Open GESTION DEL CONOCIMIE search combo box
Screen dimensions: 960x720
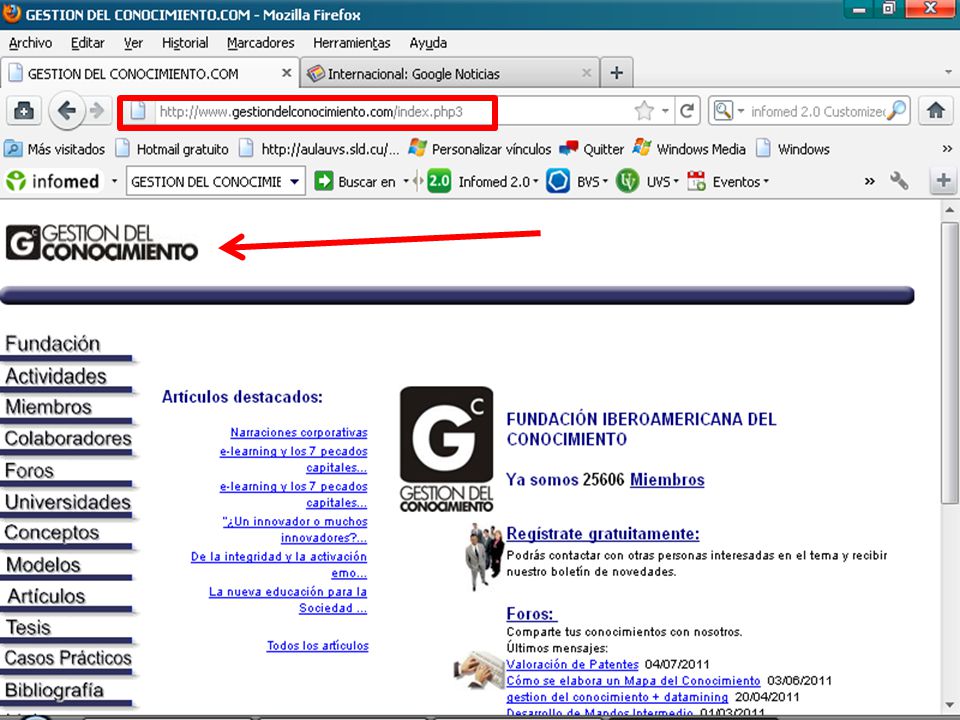(216, 181)
